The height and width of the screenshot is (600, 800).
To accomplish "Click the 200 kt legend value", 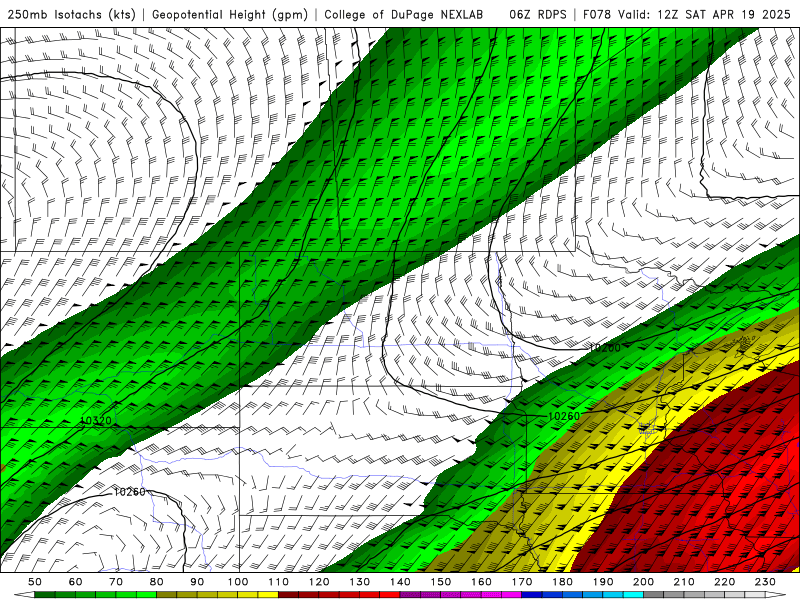I will pos(643,582).
